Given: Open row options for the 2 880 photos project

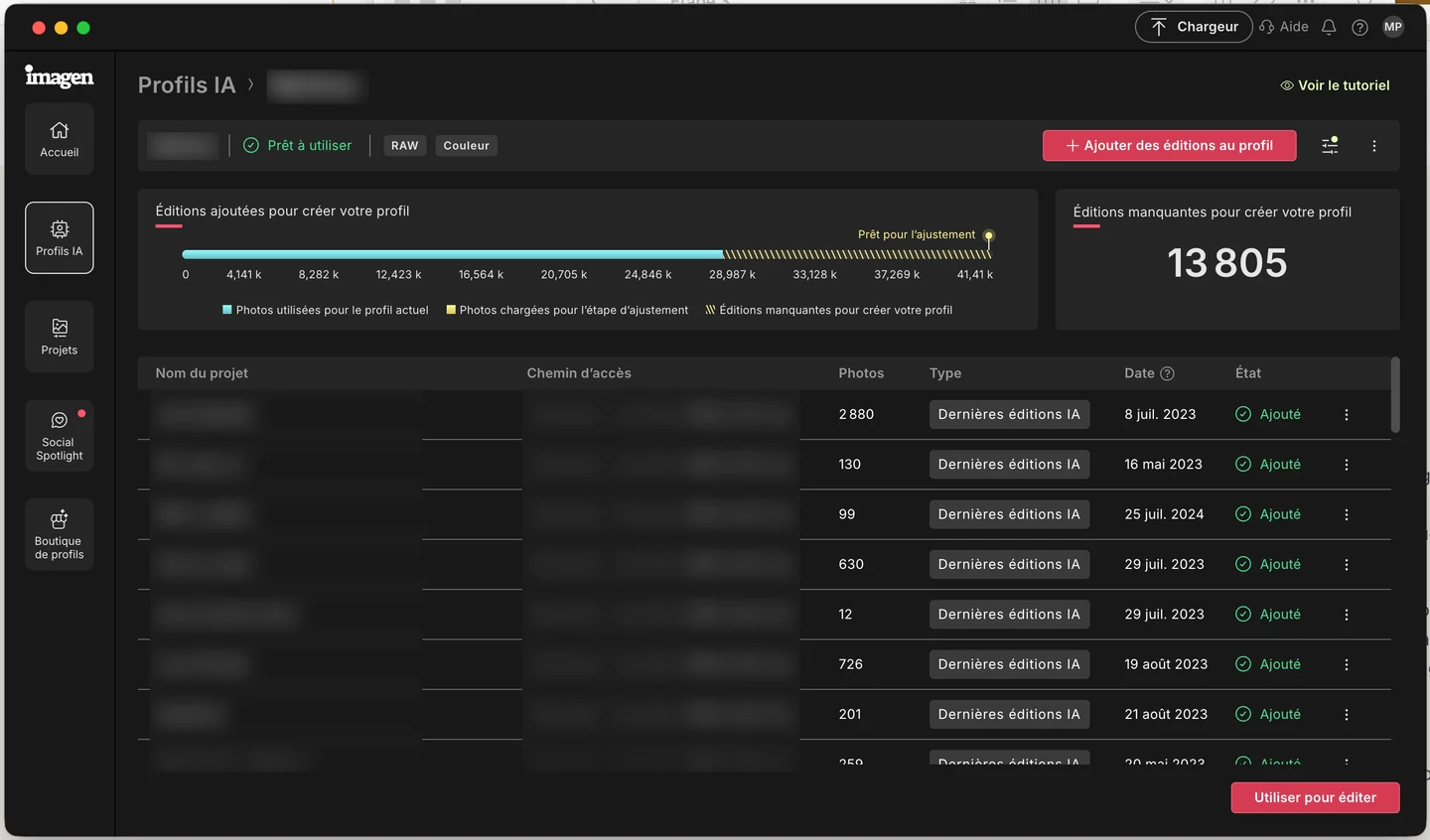Looking at the screenshot, I should (x=1347, y=415).
